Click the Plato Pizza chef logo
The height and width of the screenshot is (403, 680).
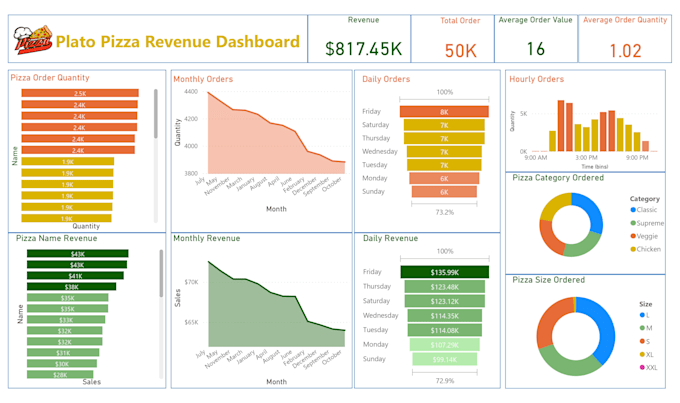click(x=33, y=39)
